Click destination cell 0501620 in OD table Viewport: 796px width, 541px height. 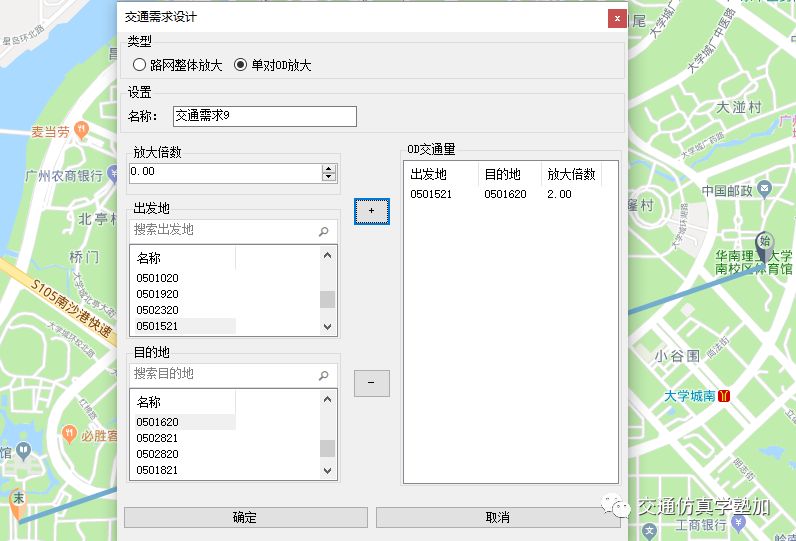[505, 194]
